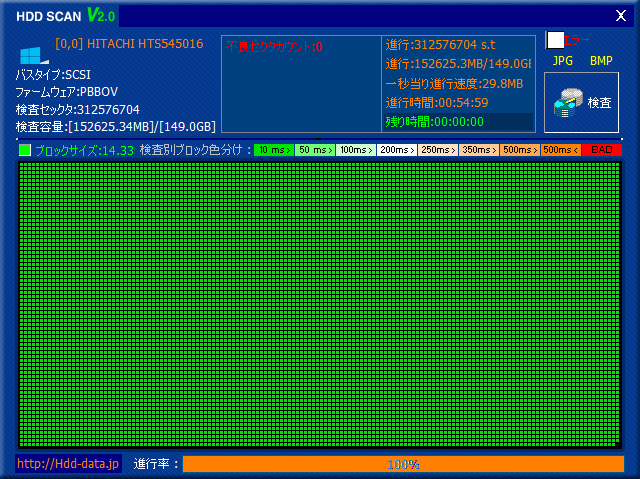The height and width of the screenshot is (479, 640).
Task: Click the 100% orange progress bar
Action: click(403, 464)
